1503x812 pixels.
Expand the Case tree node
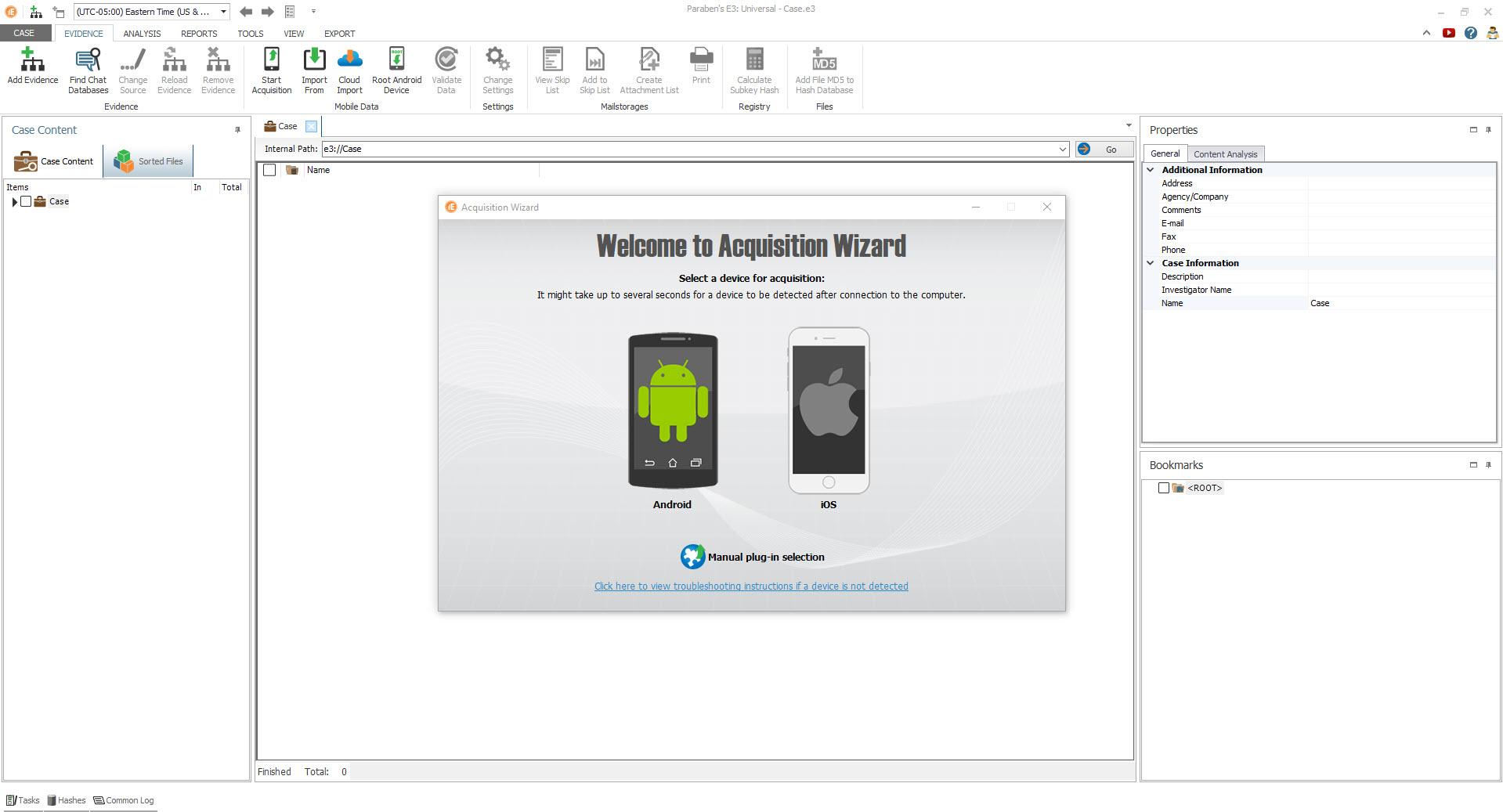(14, 202)
